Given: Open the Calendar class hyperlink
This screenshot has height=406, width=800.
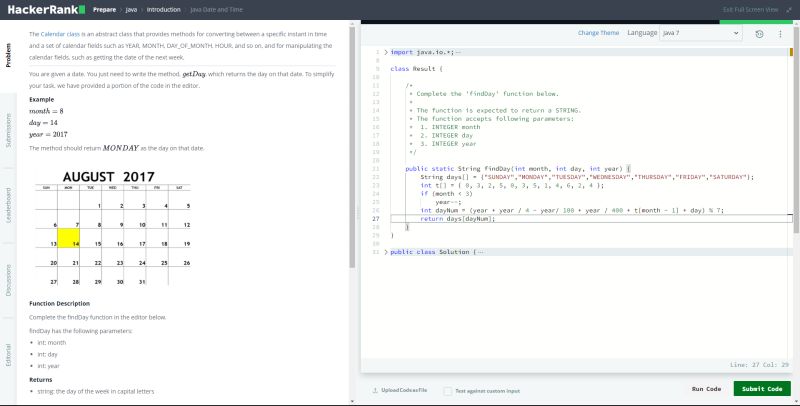Looking at the screenshot, I should click(x=58, y=34).
